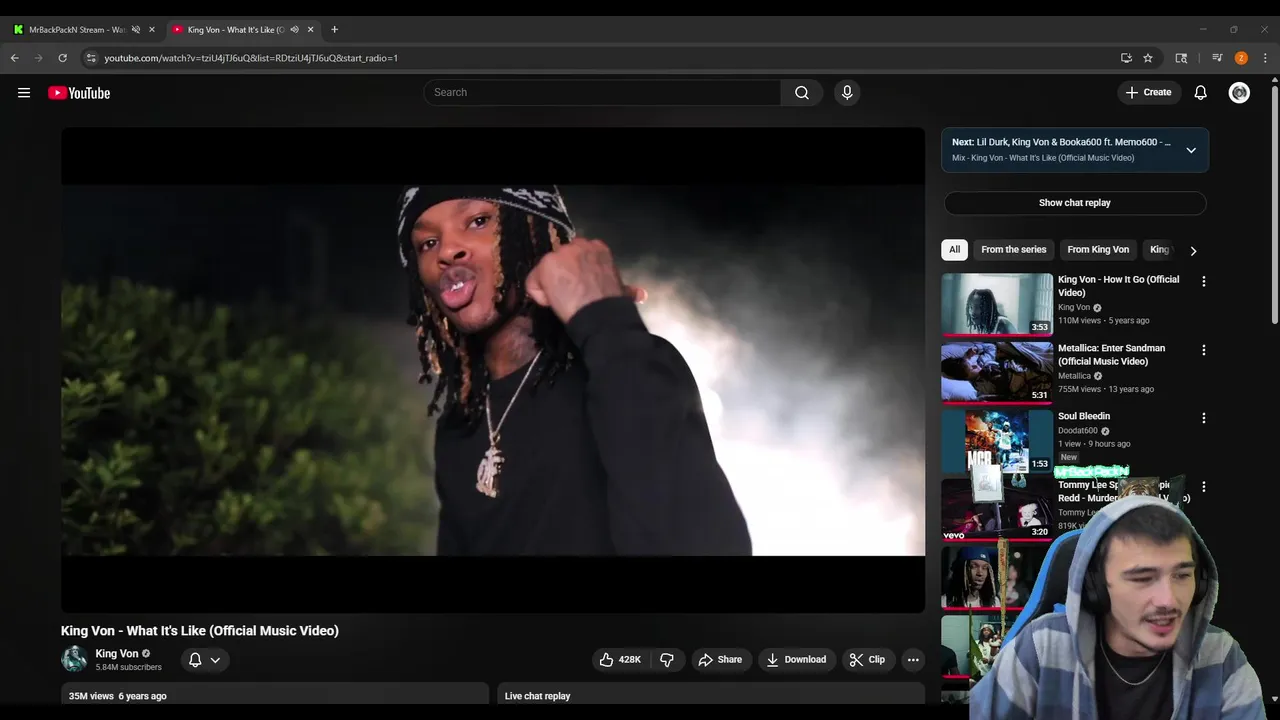
Task: Toggle channel notification bell for King Von
Action: point(195,659)
